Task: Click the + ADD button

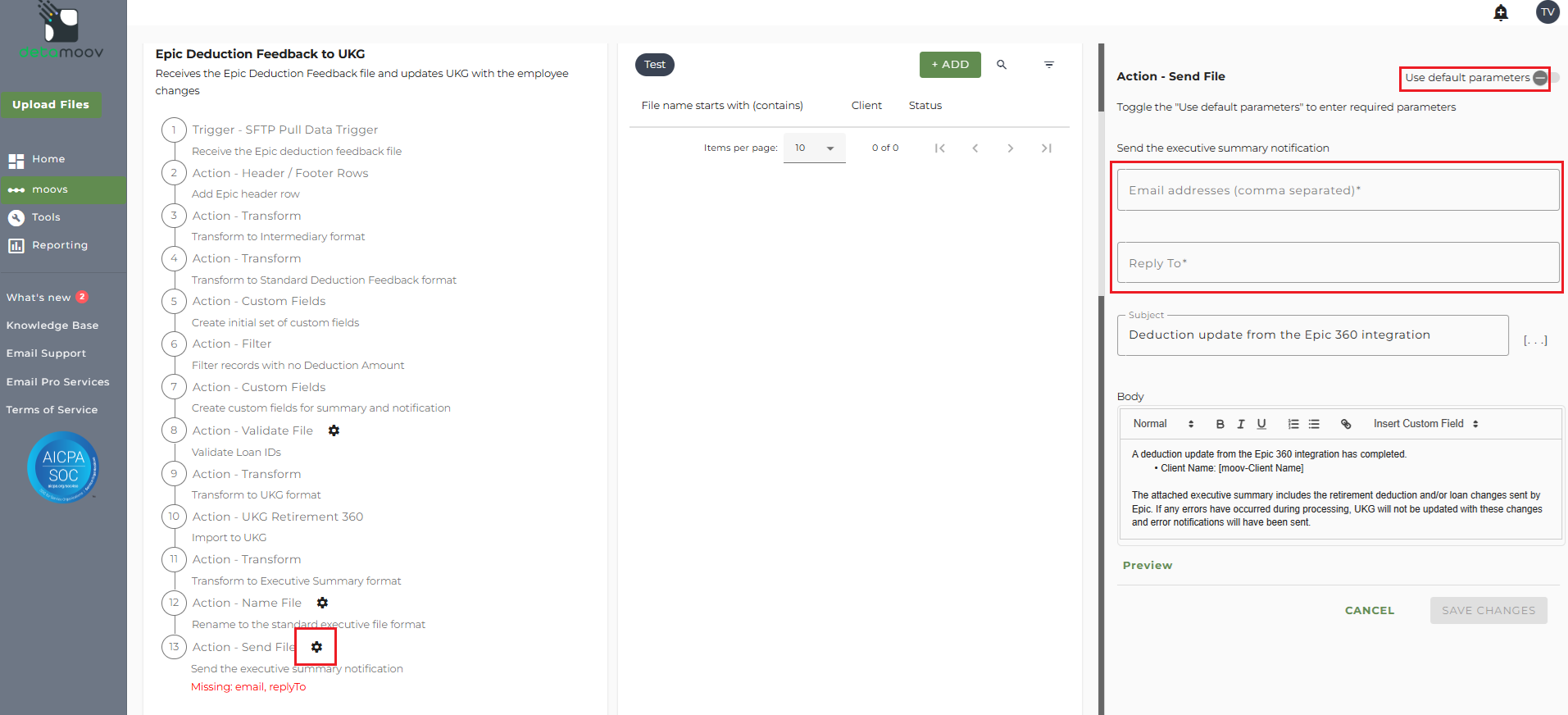Action: (950, 65)
